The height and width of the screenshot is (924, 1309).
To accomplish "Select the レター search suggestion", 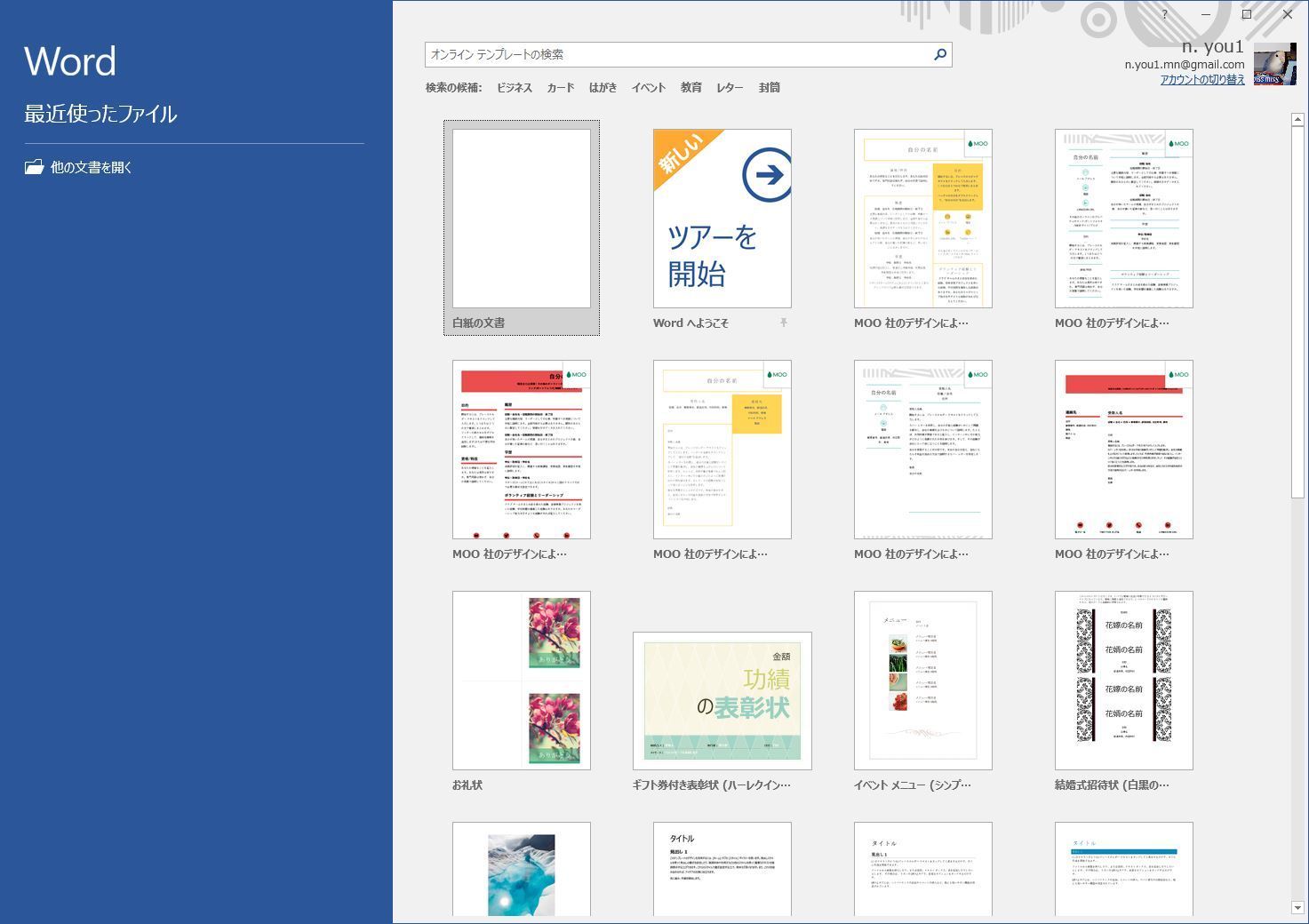I will tap(730, 87).
